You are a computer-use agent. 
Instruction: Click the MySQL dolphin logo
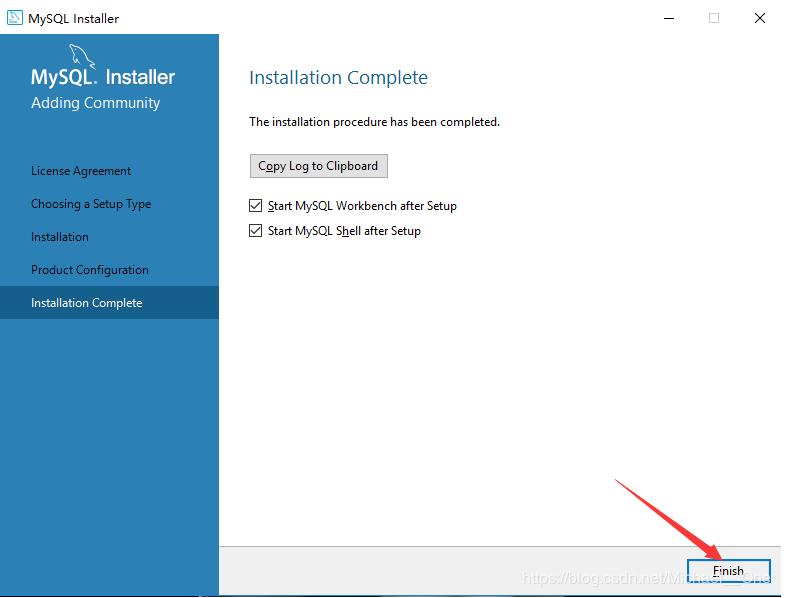pyautogui.click(x=82, y=56)
